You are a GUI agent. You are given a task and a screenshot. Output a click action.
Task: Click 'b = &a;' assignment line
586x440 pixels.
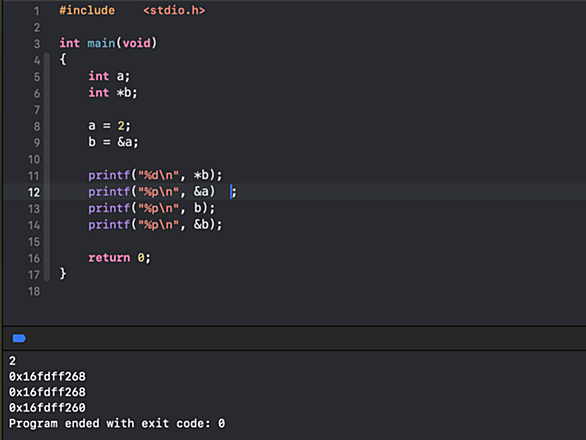[113, 142]
